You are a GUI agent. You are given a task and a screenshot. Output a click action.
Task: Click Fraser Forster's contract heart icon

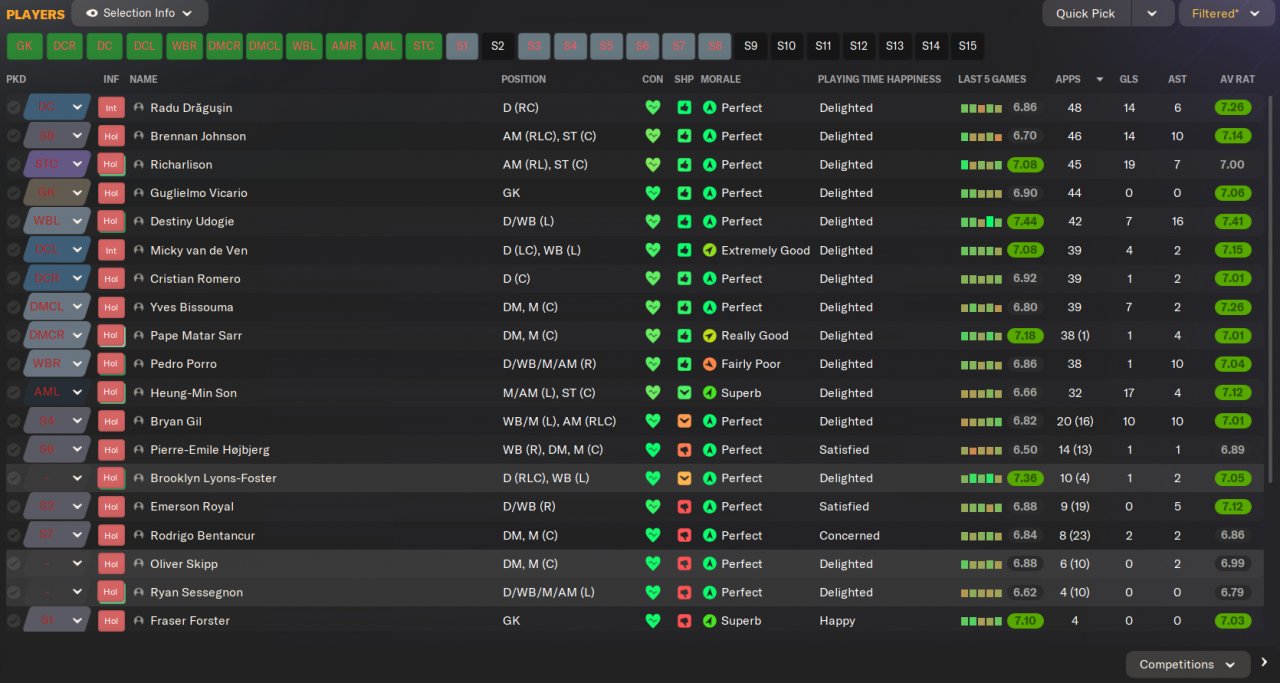[653, 621]
